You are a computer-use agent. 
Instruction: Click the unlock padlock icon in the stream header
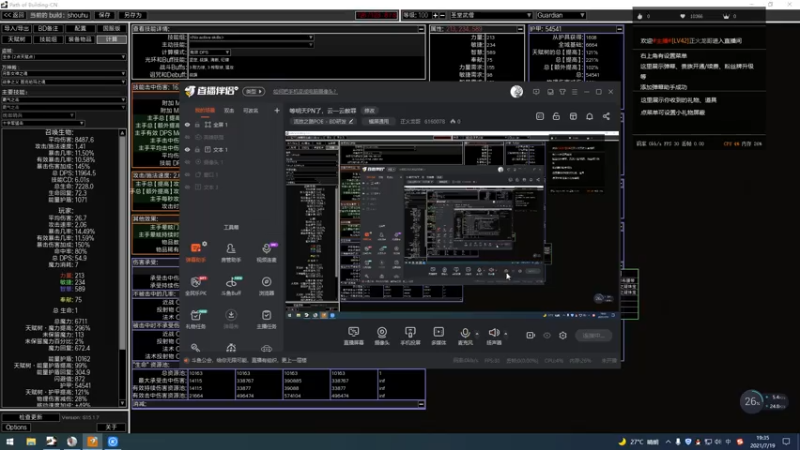point(556,116)
